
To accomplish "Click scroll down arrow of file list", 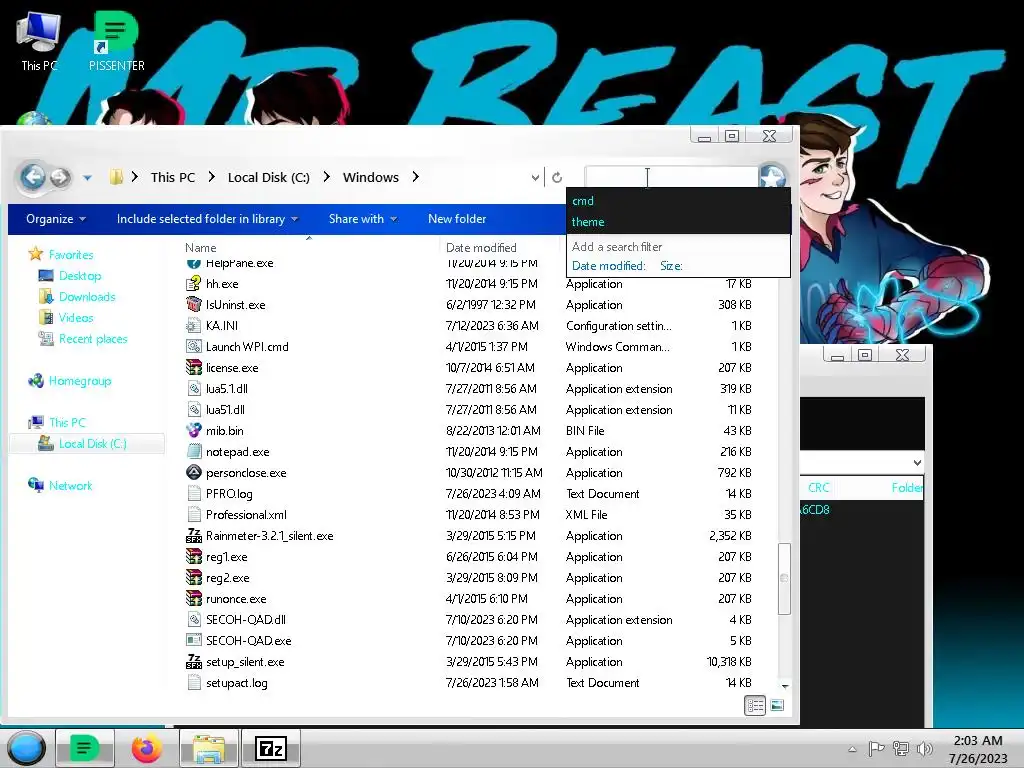I will tap(784, 686).
